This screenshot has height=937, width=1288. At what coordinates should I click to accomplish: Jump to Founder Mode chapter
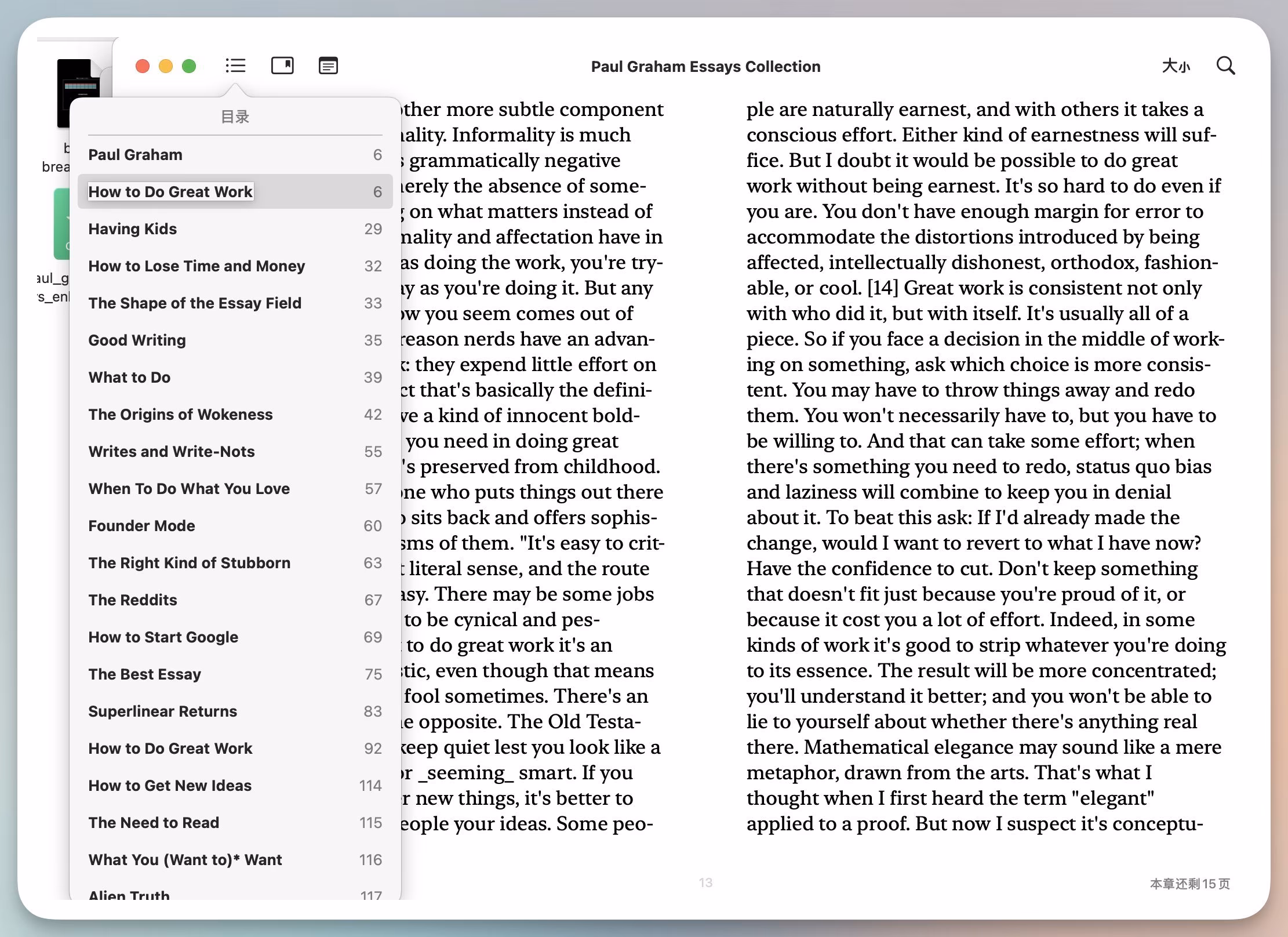[x=141, y=526]
